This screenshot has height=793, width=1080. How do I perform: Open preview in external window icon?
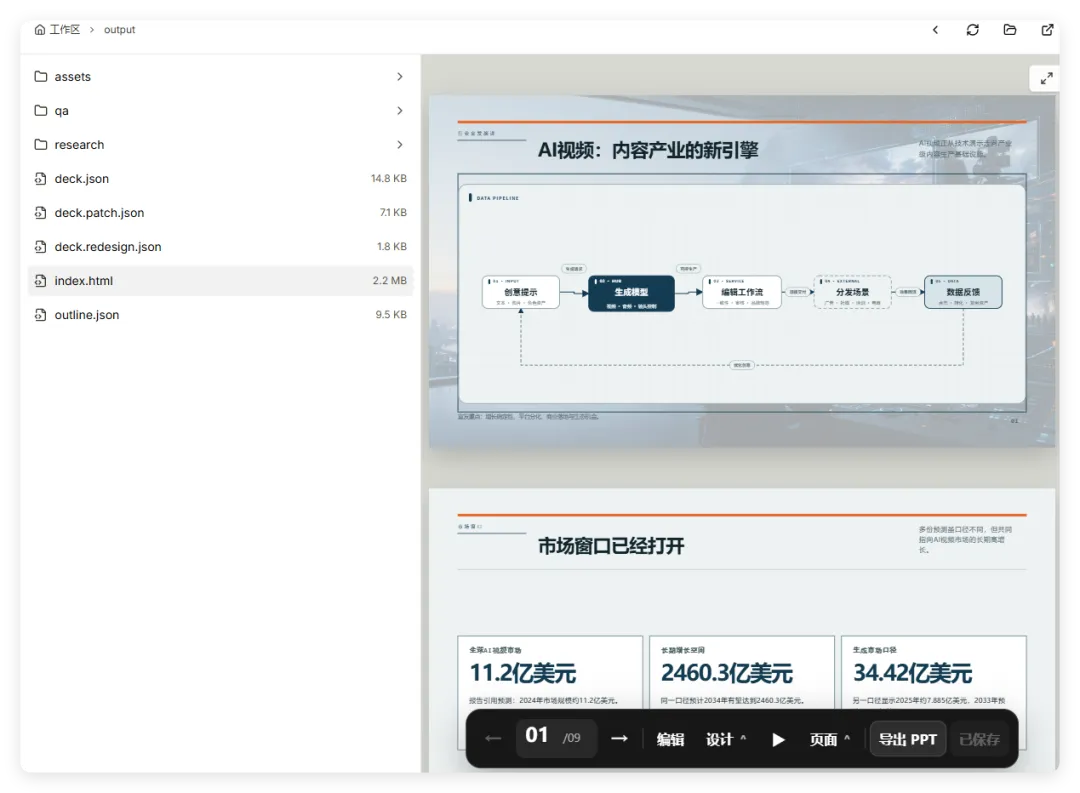point(1048,30)
